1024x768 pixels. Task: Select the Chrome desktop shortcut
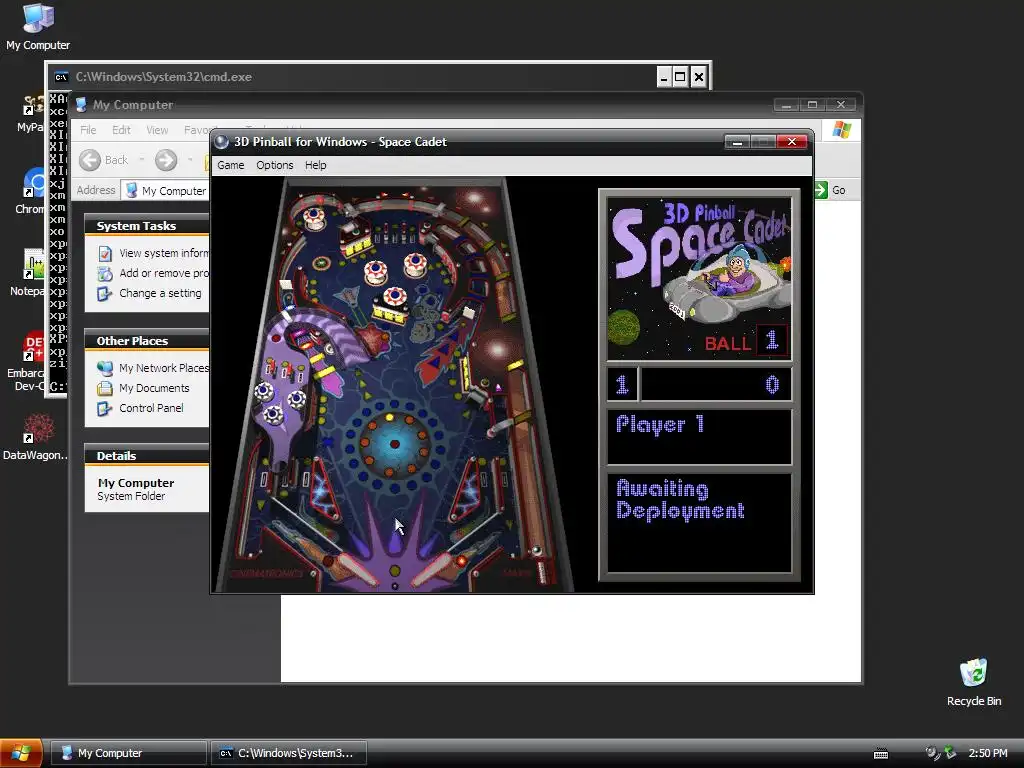(30, 191)
